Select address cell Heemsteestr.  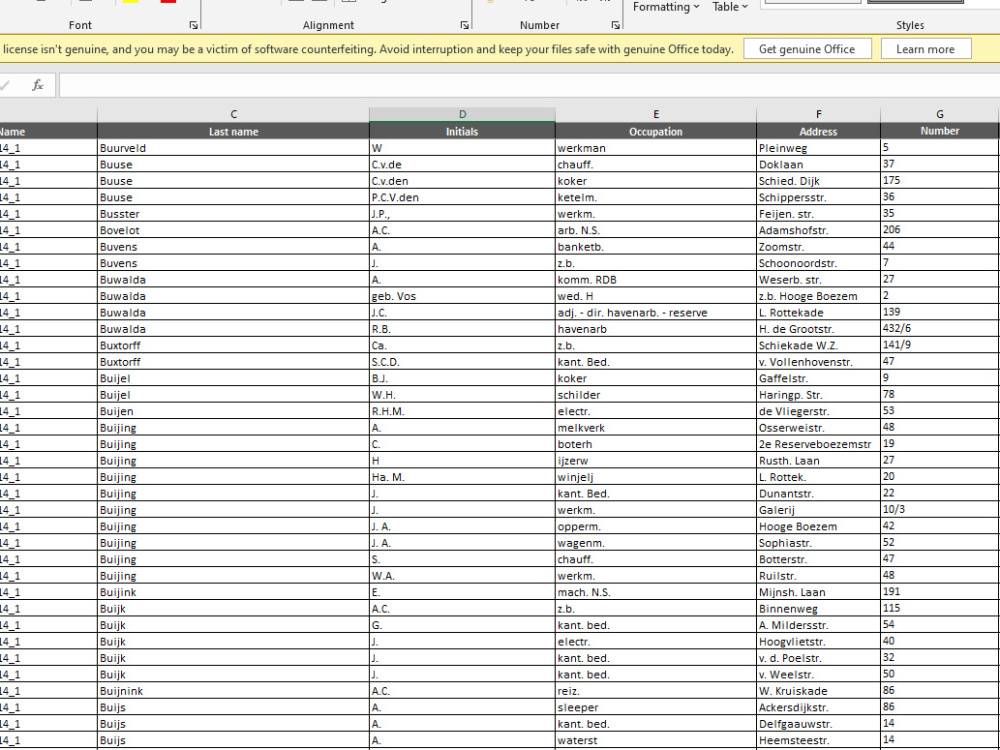click(x=818, y=740)
